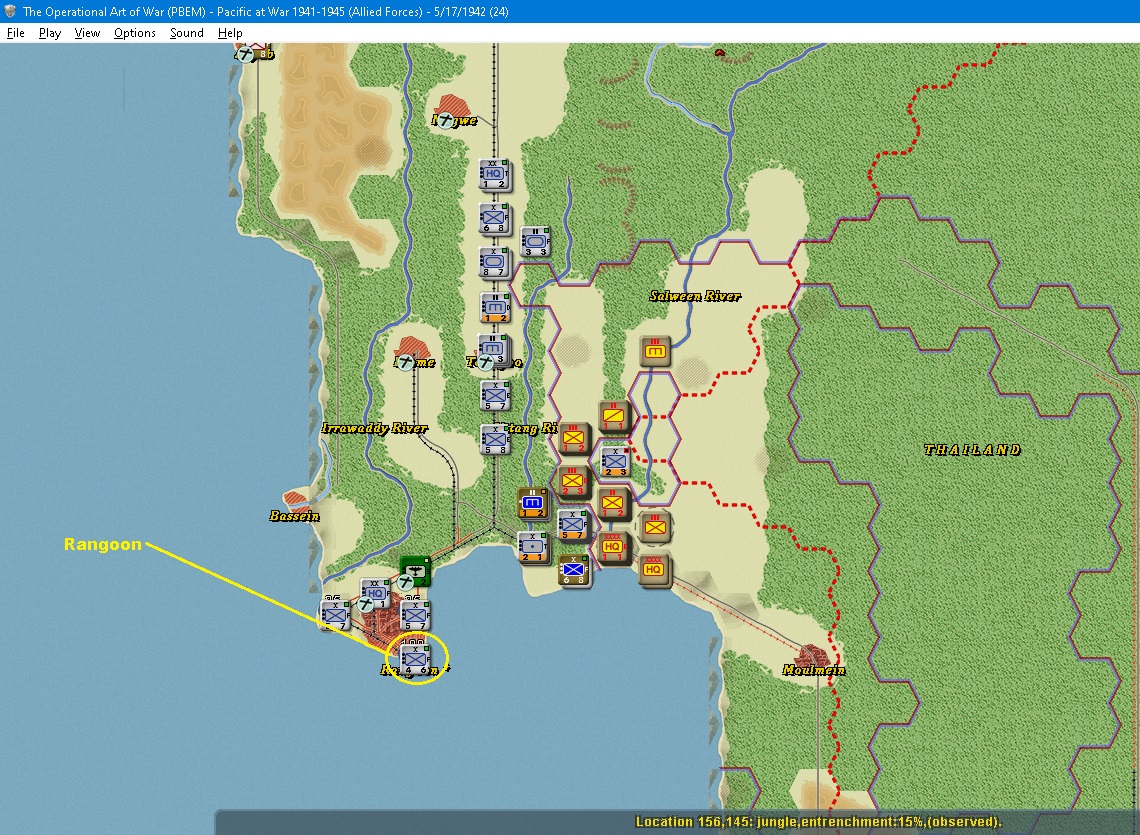The image size is (1140, 835).
Task: Open the File menu
Action: [x=15, y=33]
